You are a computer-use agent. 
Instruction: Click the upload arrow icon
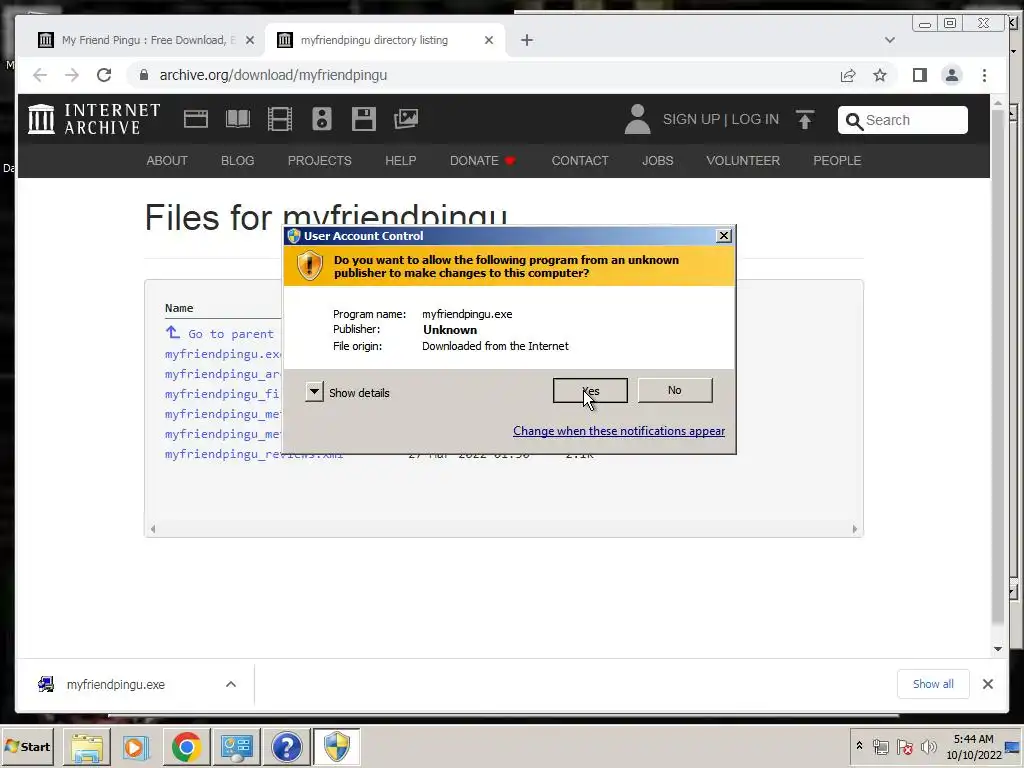[805, 120]
